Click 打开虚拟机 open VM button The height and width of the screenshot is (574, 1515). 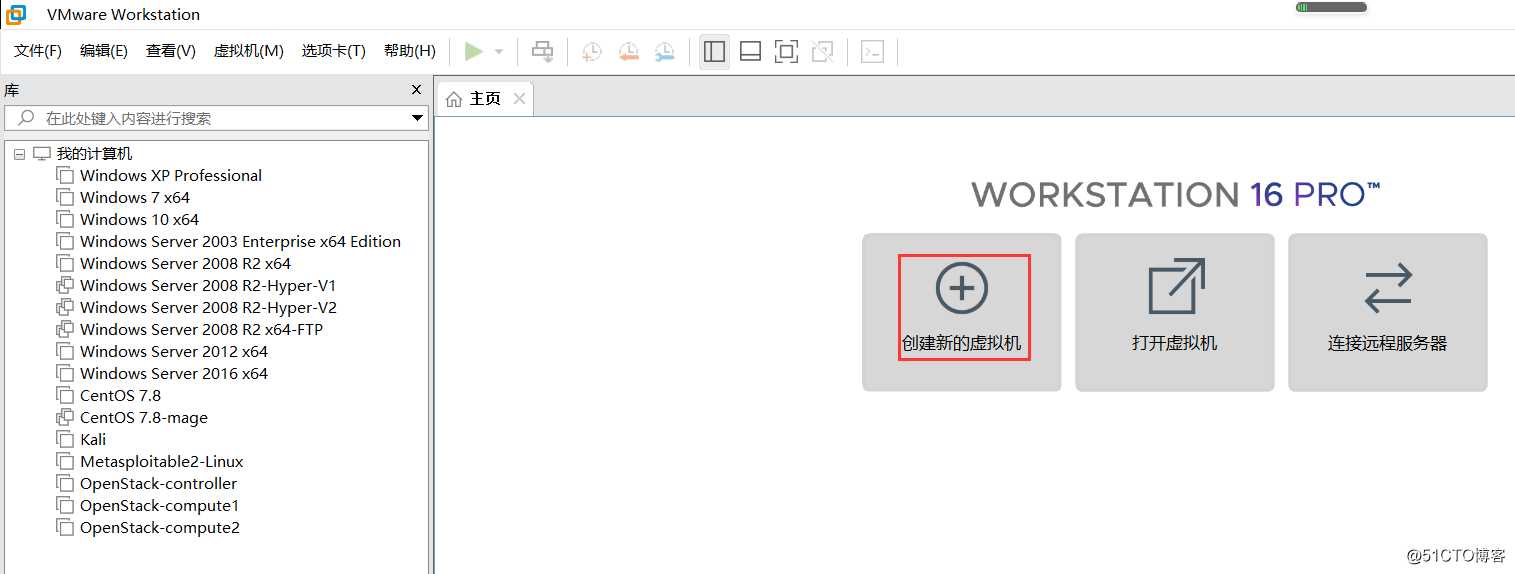tap(1175, 312)
